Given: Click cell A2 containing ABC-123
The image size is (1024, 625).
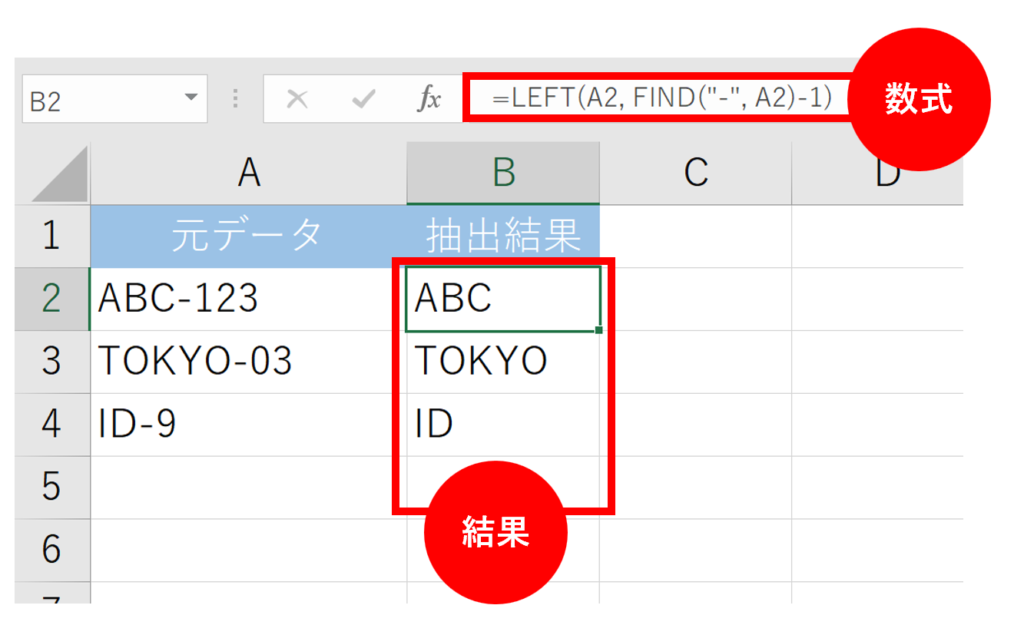Looking at the screenshot, I should point(248,299).
